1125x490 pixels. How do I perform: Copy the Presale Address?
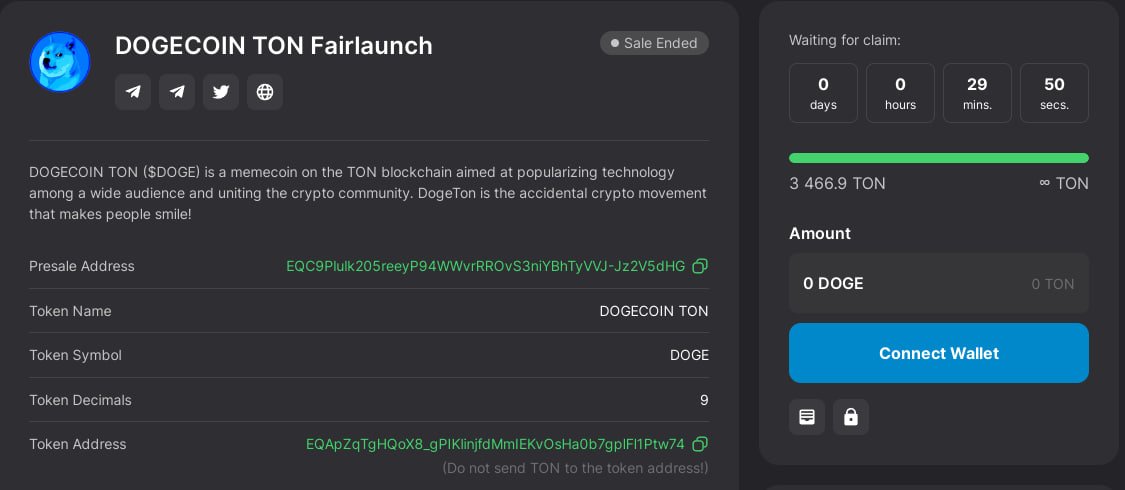[x=700, y=266]
